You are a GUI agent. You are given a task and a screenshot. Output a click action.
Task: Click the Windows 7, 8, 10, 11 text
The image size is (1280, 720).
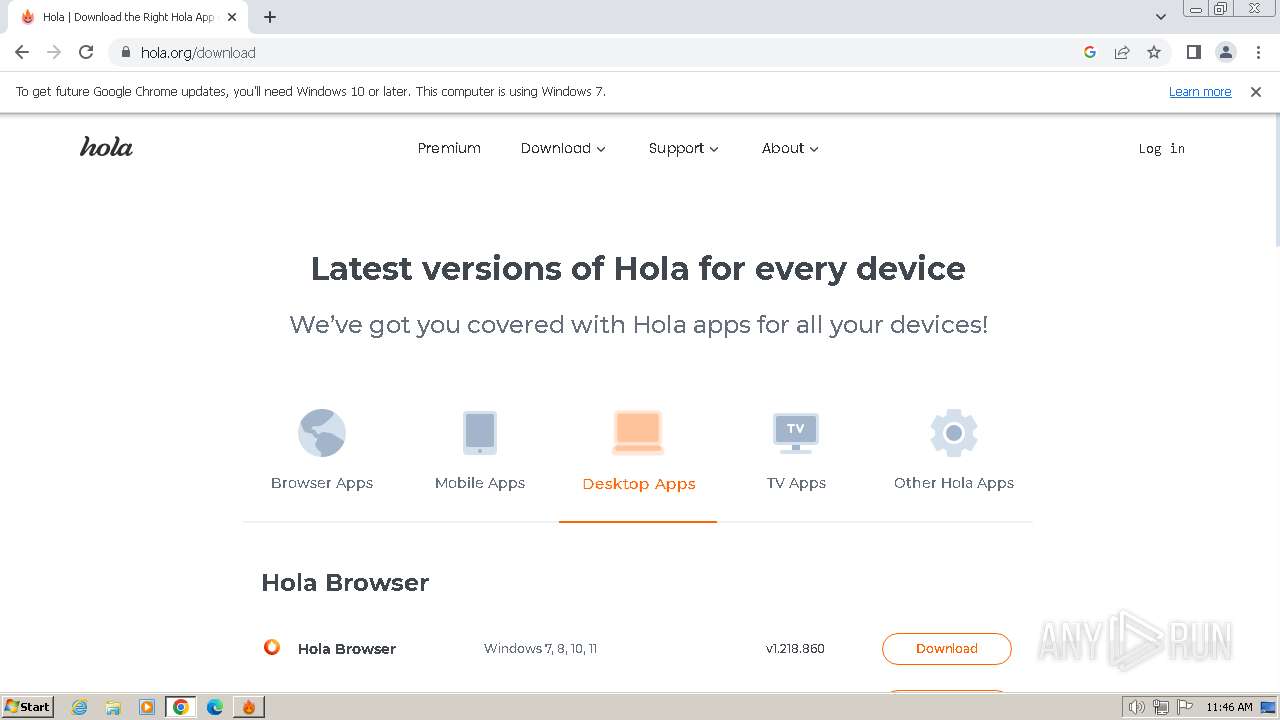(540, 649)
